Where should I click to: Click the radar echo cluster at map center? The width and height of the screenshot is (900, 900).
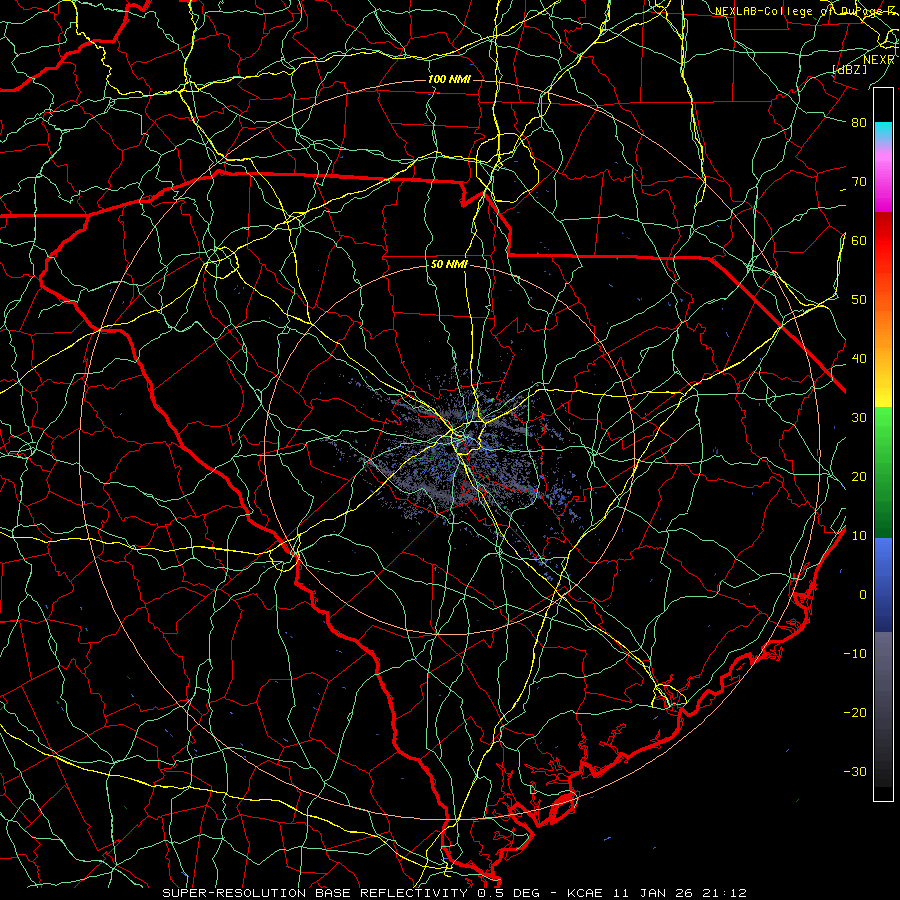click(459, 453)
